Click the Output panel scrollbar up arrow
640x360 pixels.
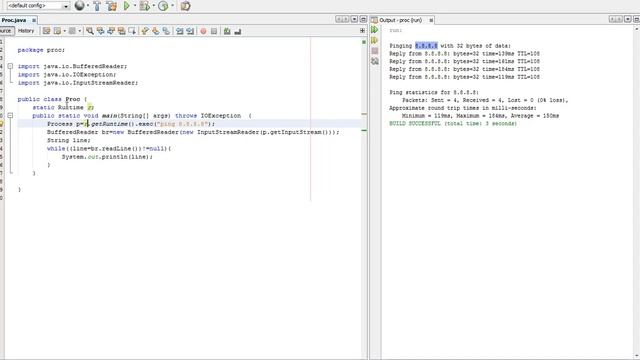pos(636,29)
